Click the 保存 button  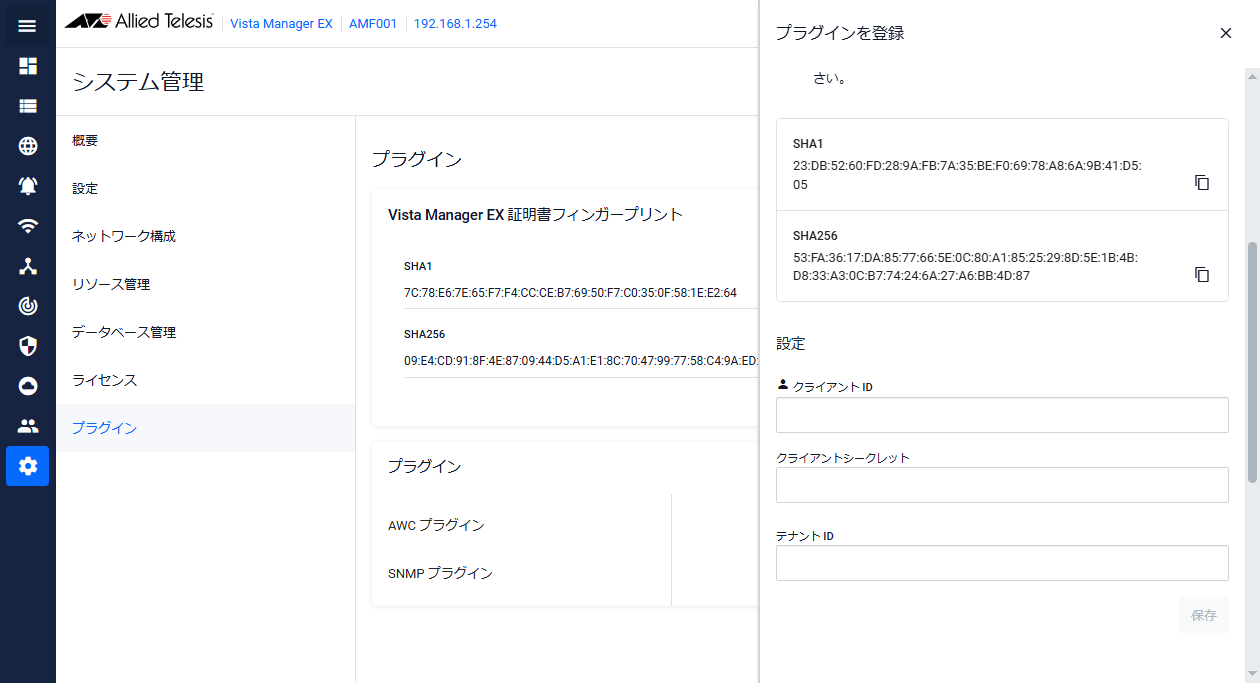point(1204,615)
